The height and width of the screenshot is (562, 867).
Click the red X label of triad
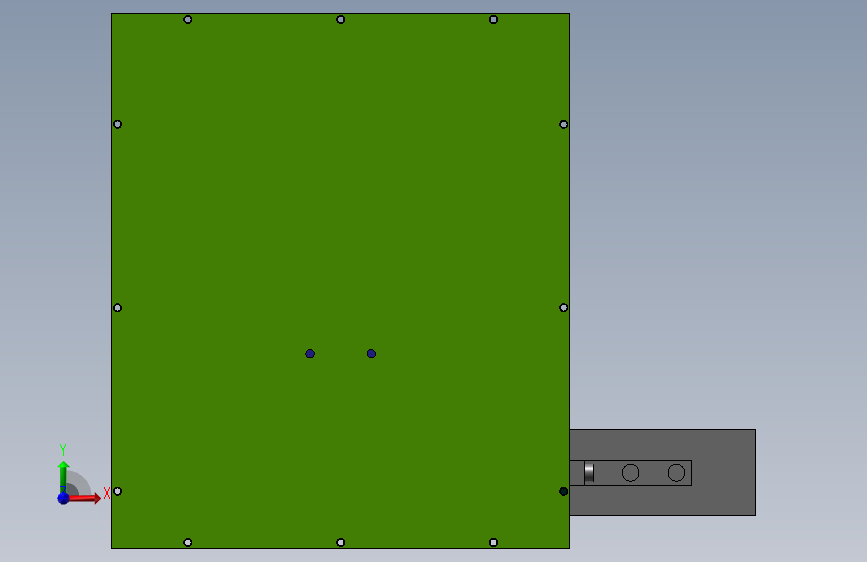pos(107,494)
